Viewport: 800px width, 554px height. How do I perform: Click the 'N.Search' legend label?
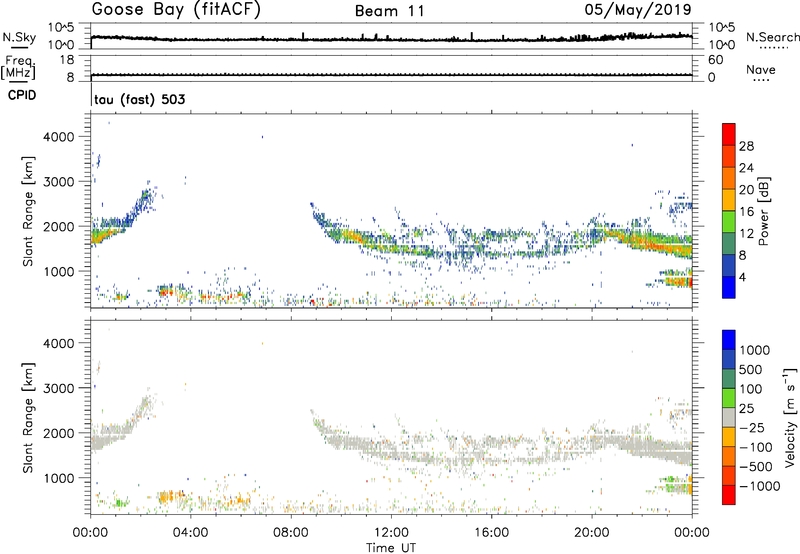[x=773, y=37]
